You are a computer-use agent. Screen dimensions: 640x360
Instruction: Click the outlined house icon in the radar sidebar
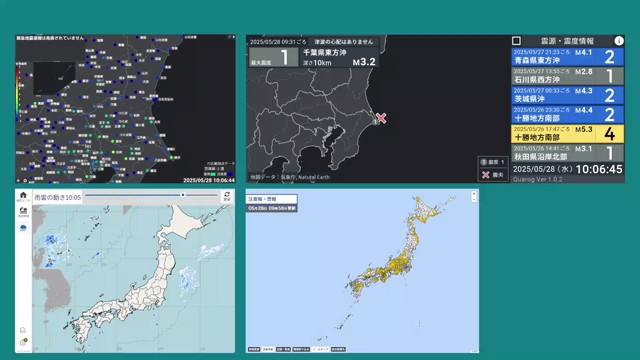pyautogui.click(x=23, y=330)
